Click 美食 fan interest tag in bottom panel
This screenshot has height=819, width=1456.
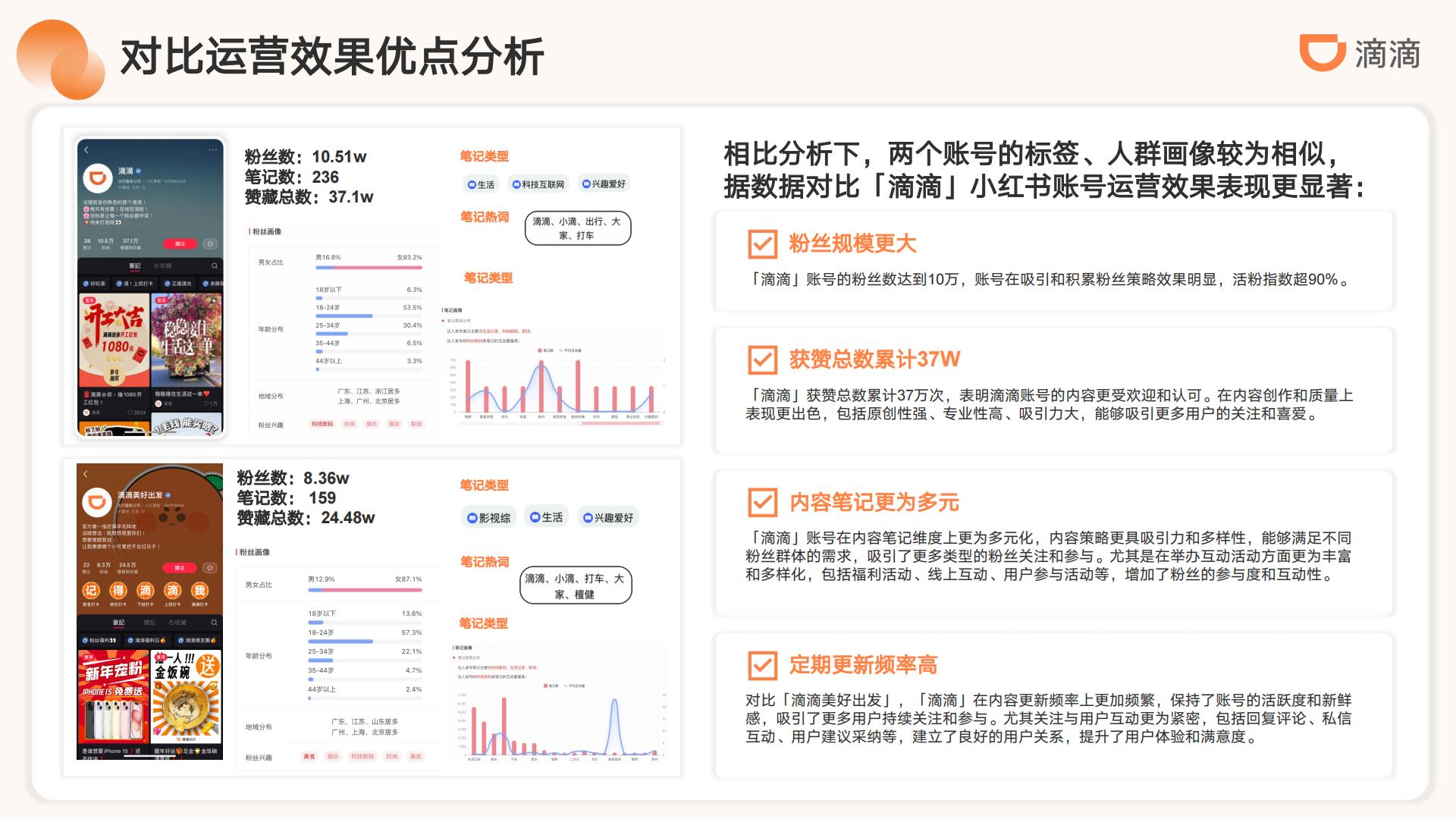309,756
